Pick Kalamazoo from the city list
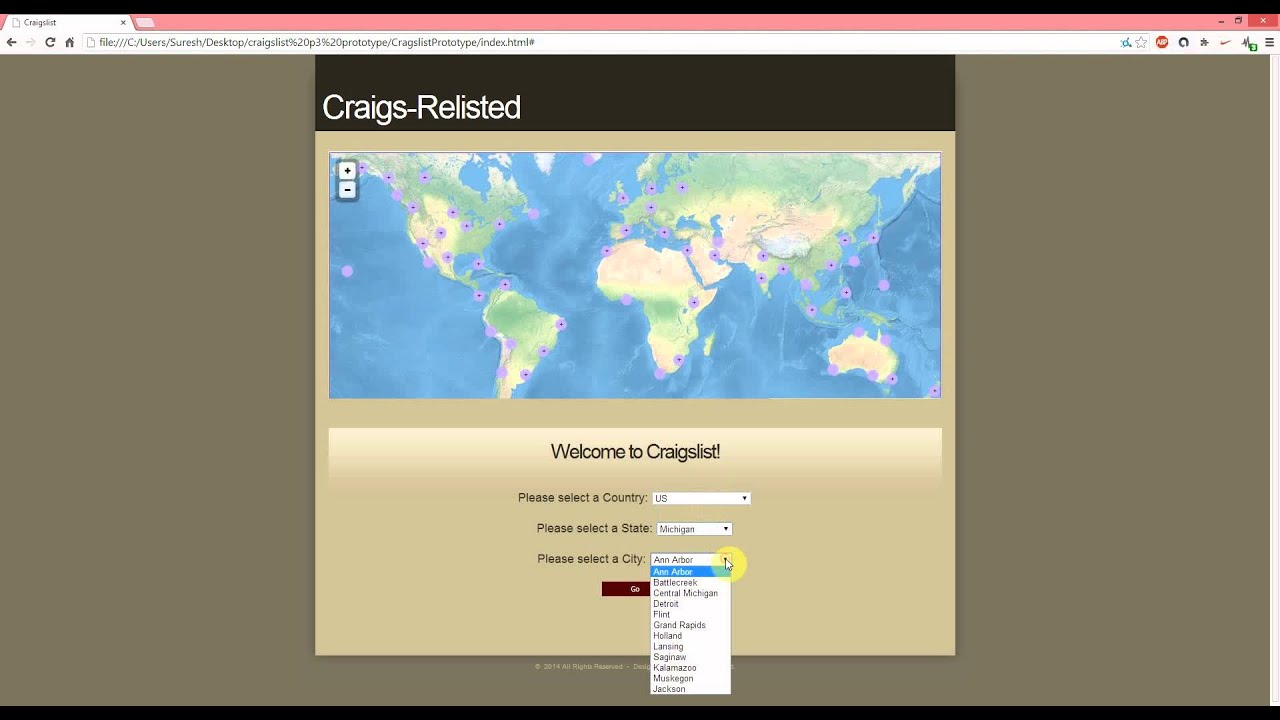The image size is (1280, 720). pos(690,668)
